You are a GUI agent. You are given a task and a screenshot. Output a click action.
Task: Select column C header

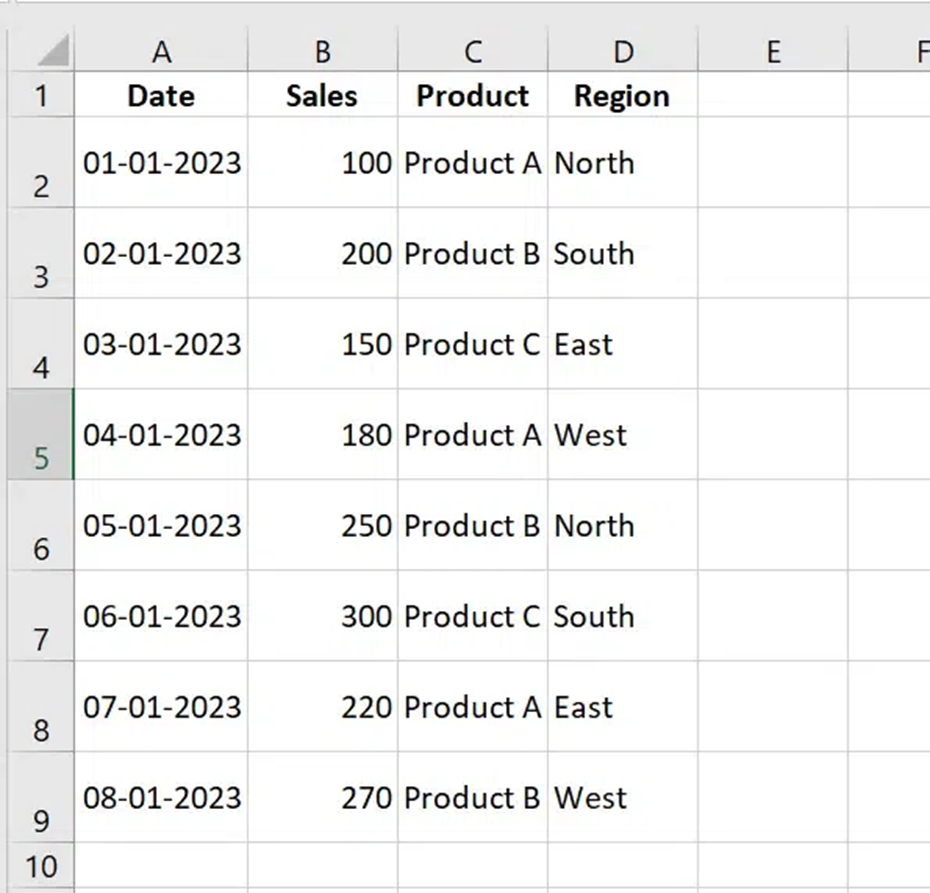[473, 49]
